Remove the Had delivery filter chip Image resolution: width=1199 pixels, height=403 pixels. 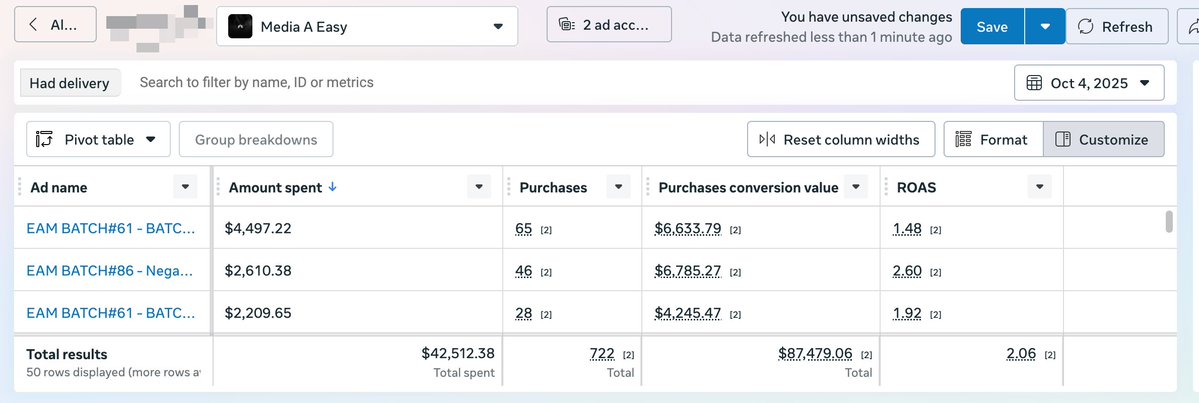coord(69,83)
